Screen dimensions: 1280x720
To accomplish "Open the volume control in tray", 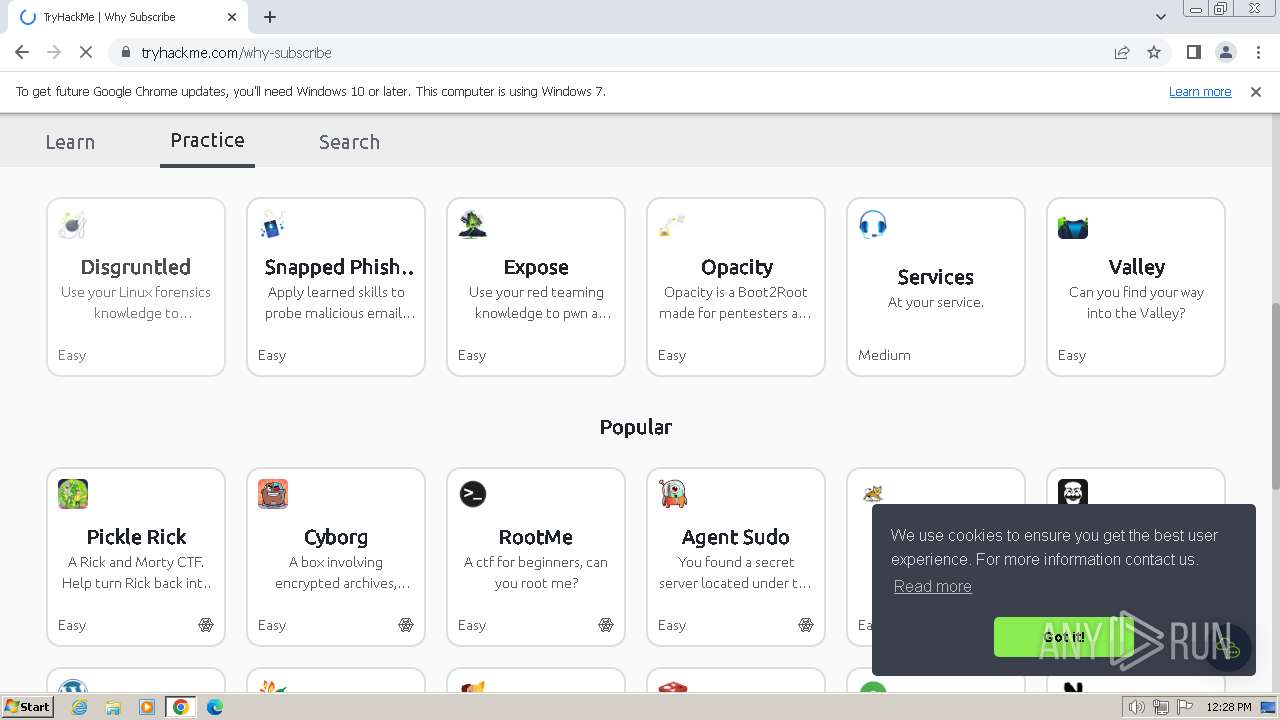I will pyautogui.click(x=1136, y=707).
